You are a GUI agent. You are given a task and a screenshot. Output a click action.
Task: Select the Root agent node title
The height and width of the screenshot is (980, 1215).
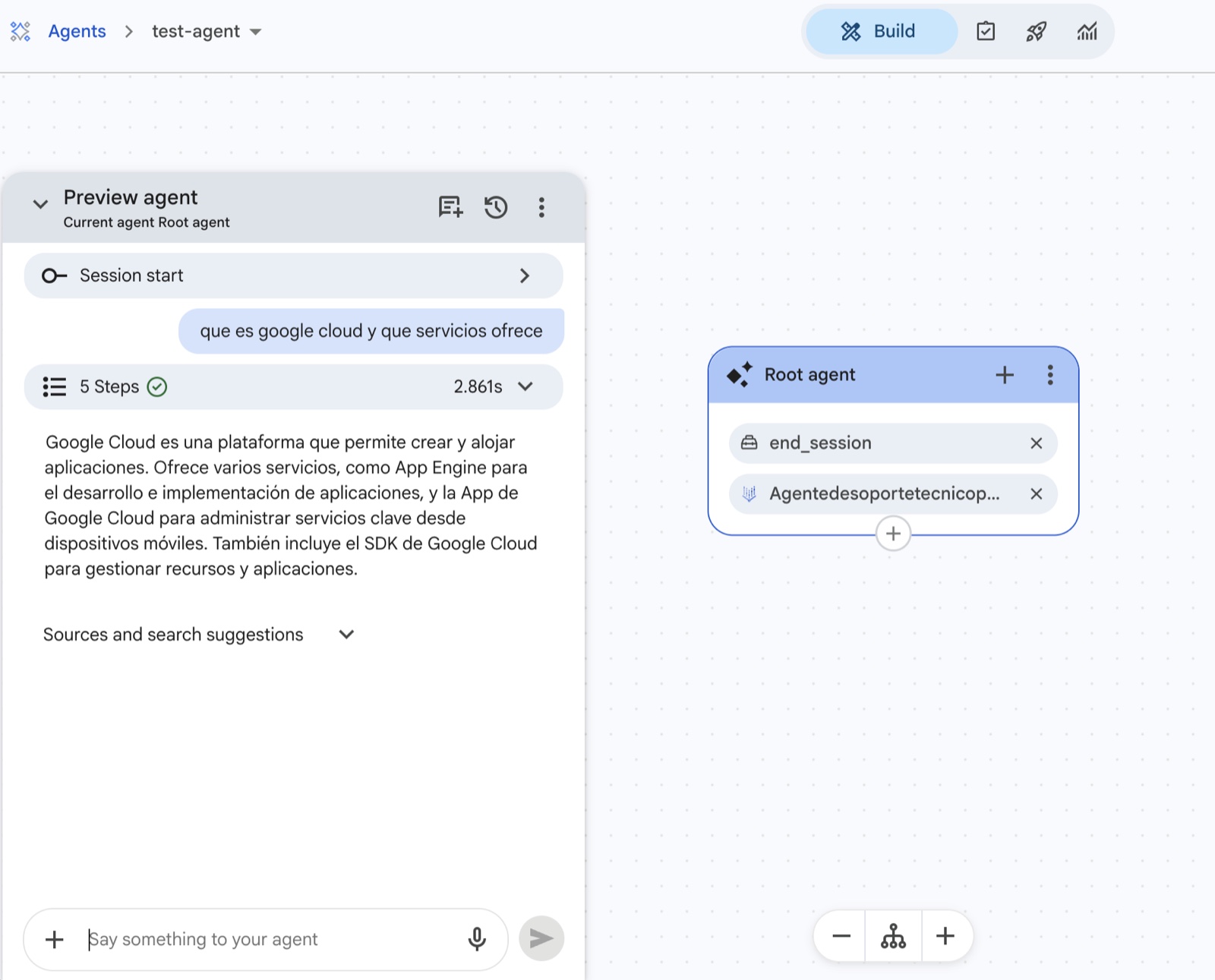click(809, 374)
